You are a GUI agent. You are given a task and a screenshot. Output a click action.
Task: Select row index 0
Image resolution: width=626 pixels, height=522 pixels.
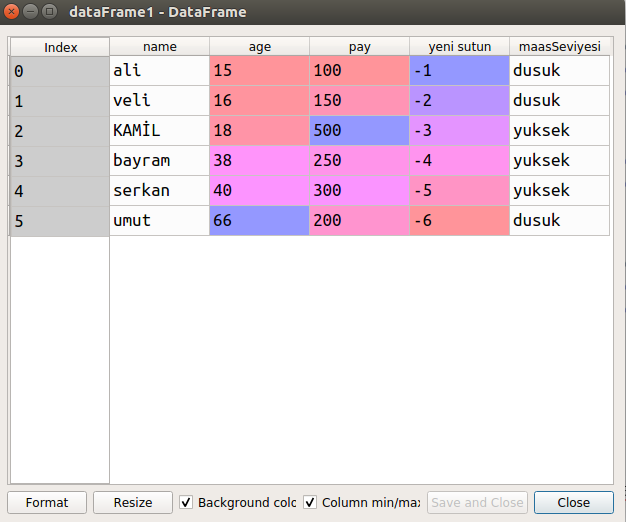[60, 71]
